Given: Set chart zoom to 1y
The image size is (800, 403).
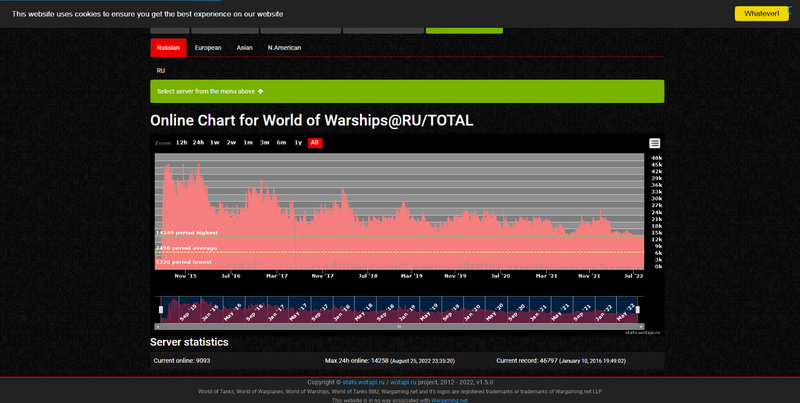Looking at the screenshot, I should pos(298,143).
